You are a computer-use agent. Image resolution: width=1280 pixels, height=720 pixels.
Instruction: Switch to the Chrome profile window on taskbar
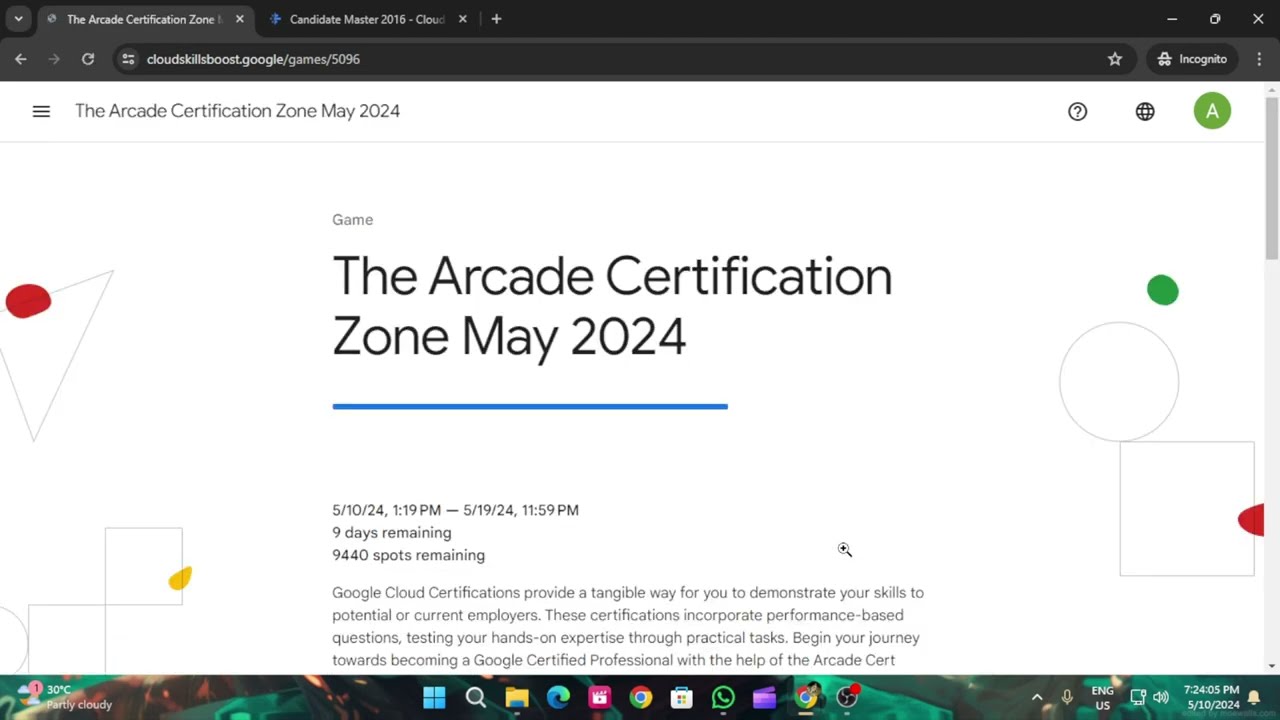806,697
